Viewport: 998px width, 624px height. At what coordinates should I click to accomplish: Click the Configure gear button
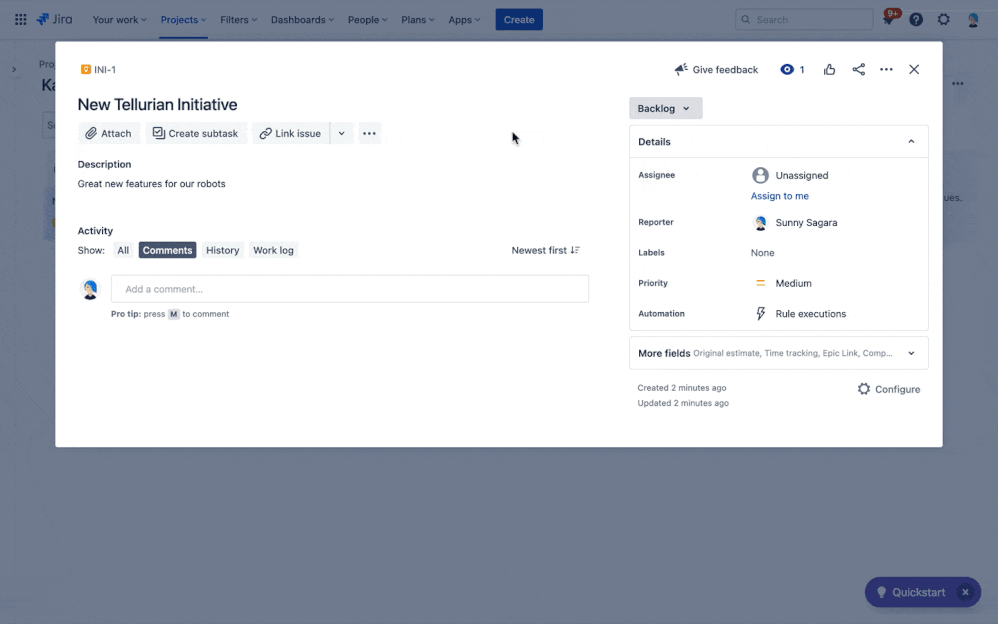[889, 389]
